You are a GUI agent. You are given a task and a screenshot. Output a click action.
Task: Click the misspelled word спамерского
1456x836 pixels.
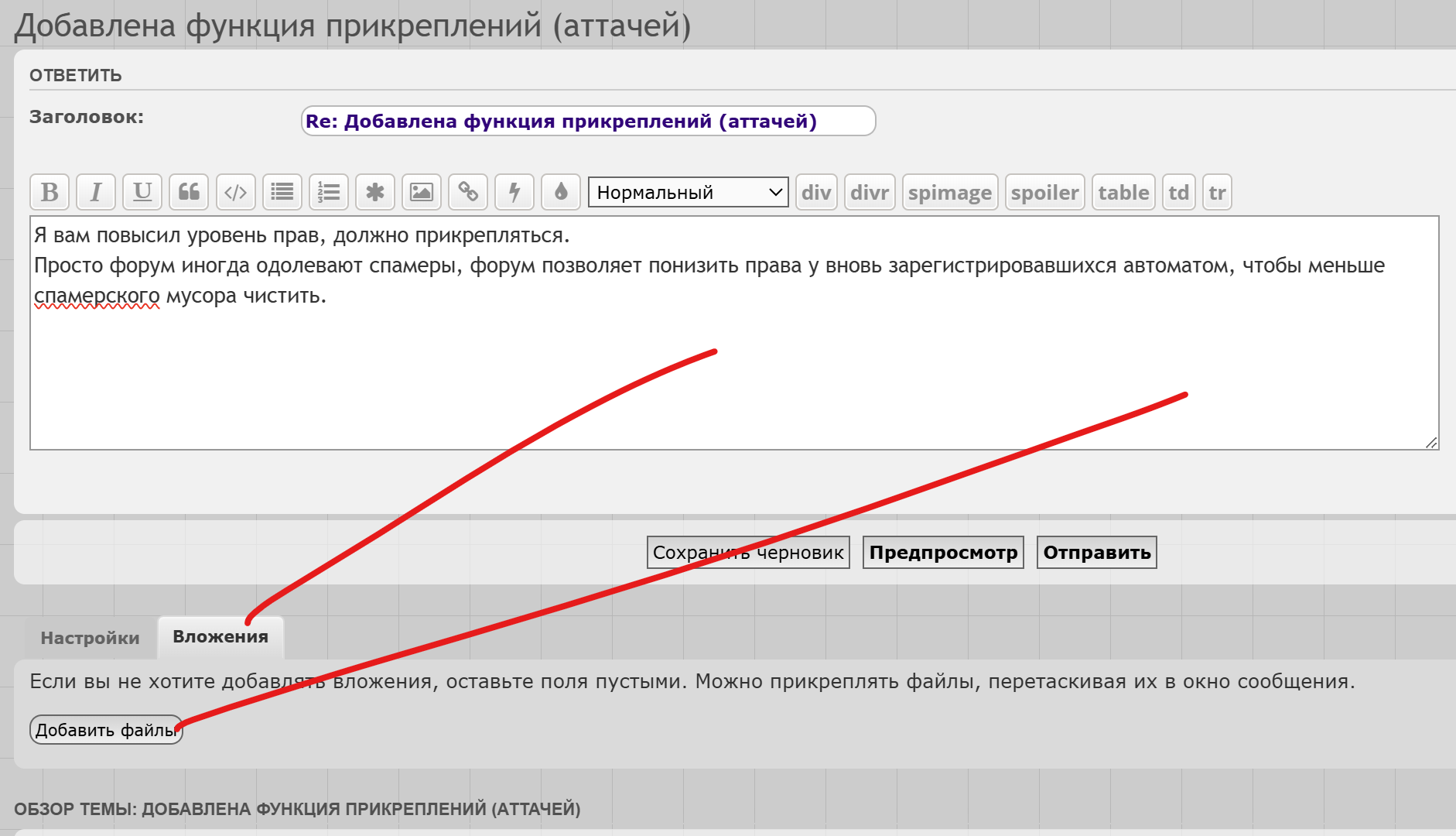[97, 296]
